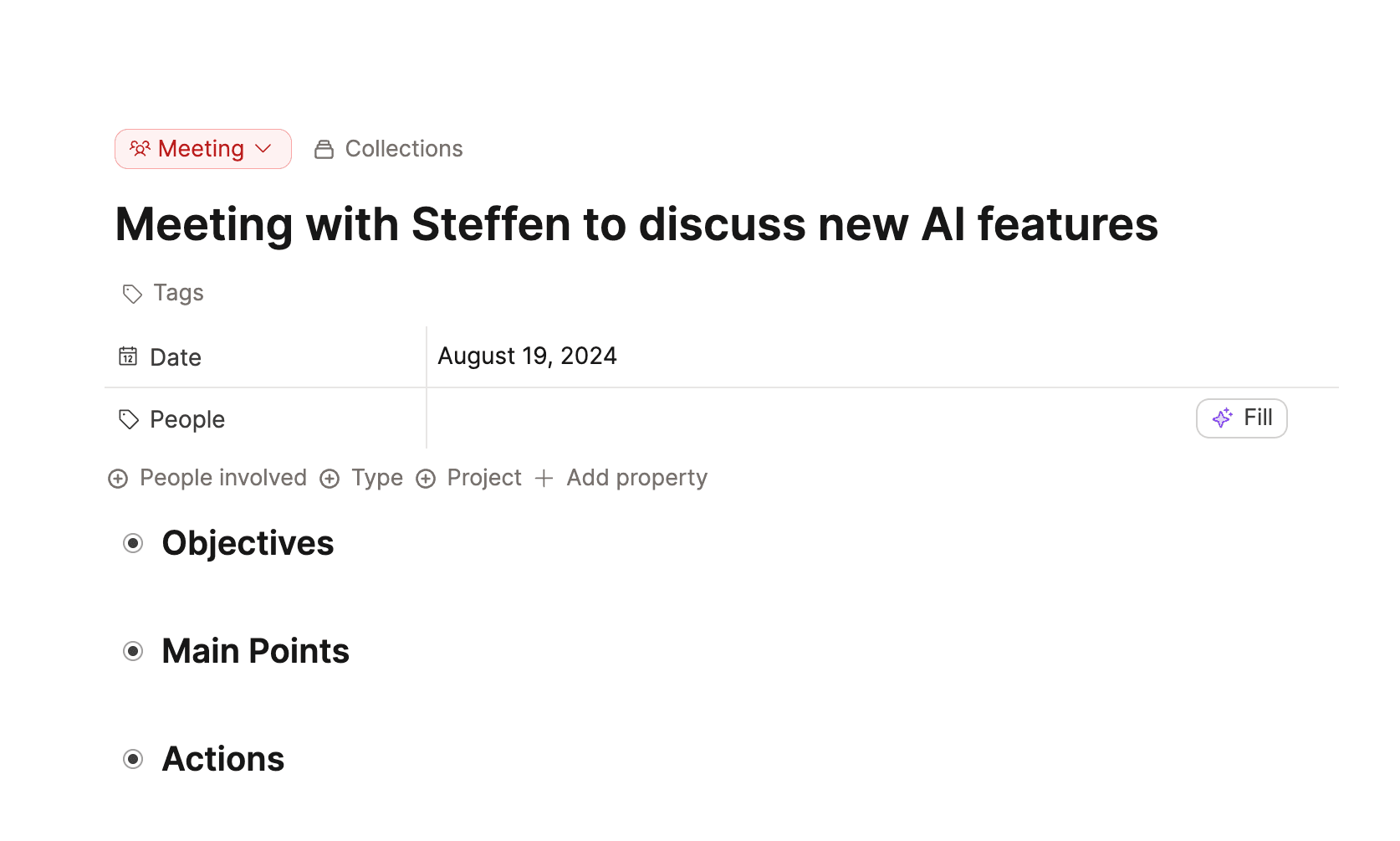The height and width of the screenshot is (841, 1400).
Task: Edit the August 19, 2024 date value
Action: click(x=527, y=356)
